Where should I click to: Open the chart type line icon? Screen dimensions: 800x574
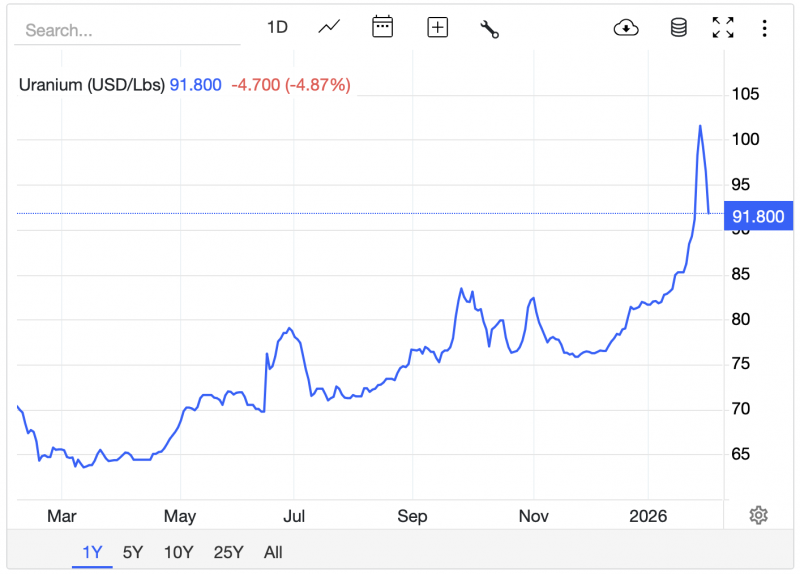click(330, 28)
